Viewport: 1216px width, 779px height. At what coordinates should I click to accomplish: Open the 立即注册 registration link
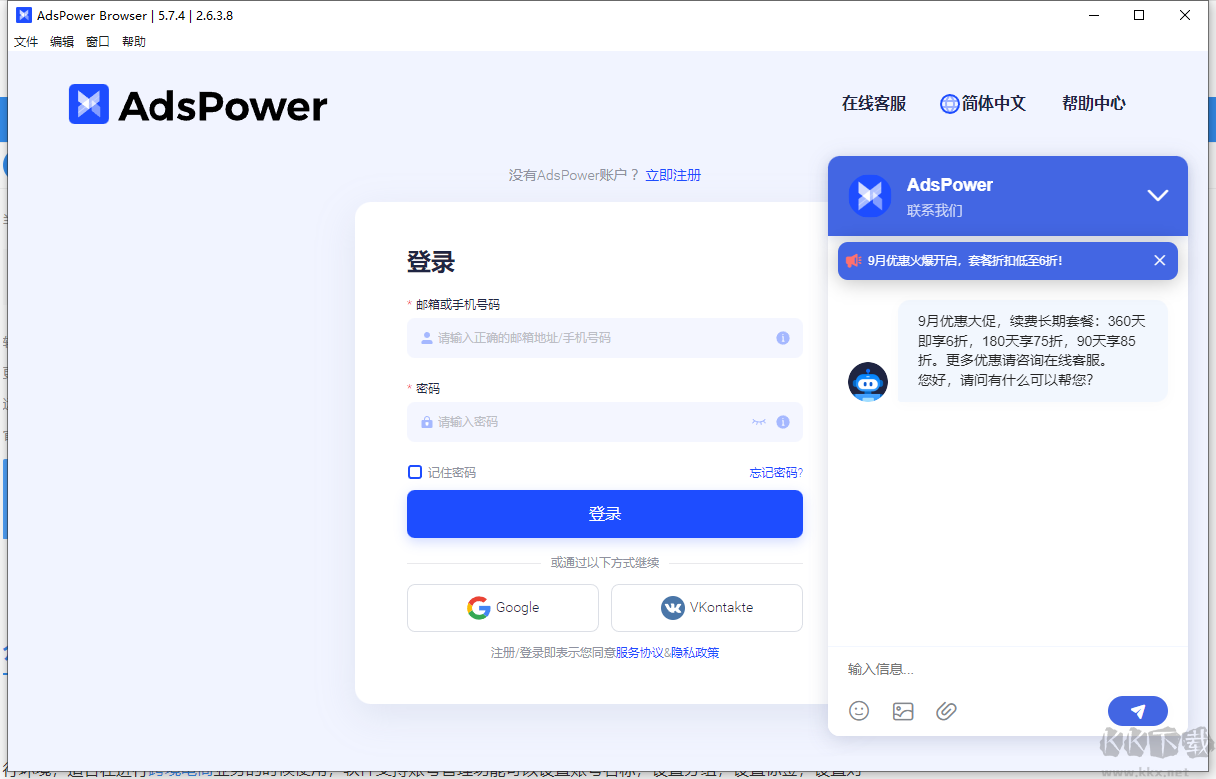673,174
